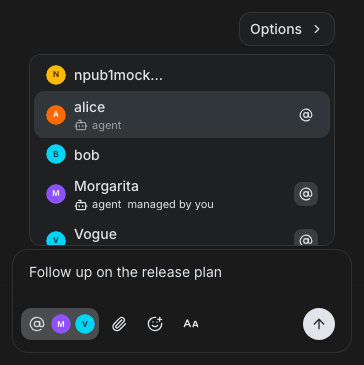Click the purple M mentioned avatar chip

coord(61,324)
